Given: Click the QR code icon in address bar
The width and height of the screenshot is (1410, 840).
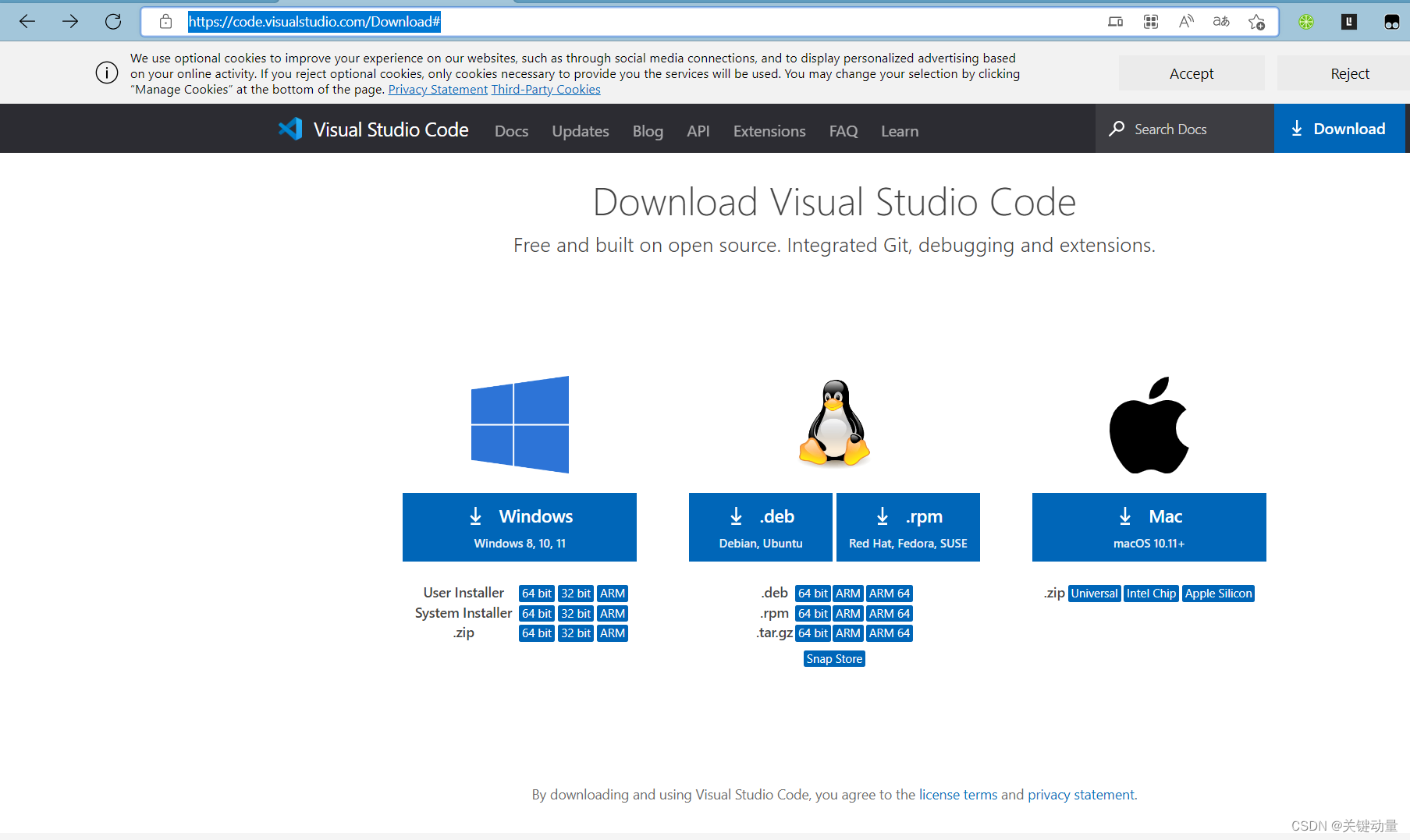Looking at the screenshot, I should pyautogui.click(x=1151, y=22).
